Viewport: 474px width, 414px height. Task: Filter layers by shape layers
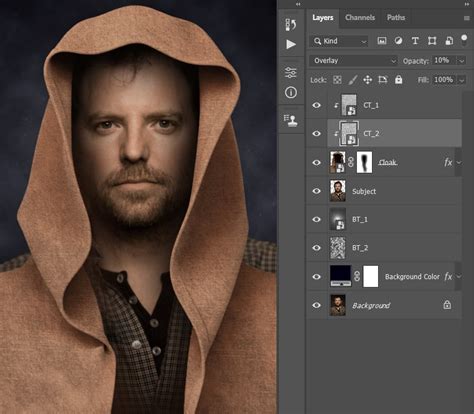pos(432,41)
